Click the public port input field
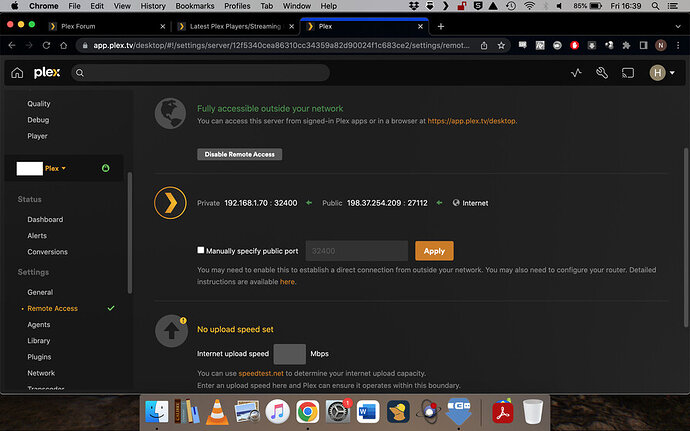Image resolution: width=690 pixels, height=431 pixels. (356, 251)
